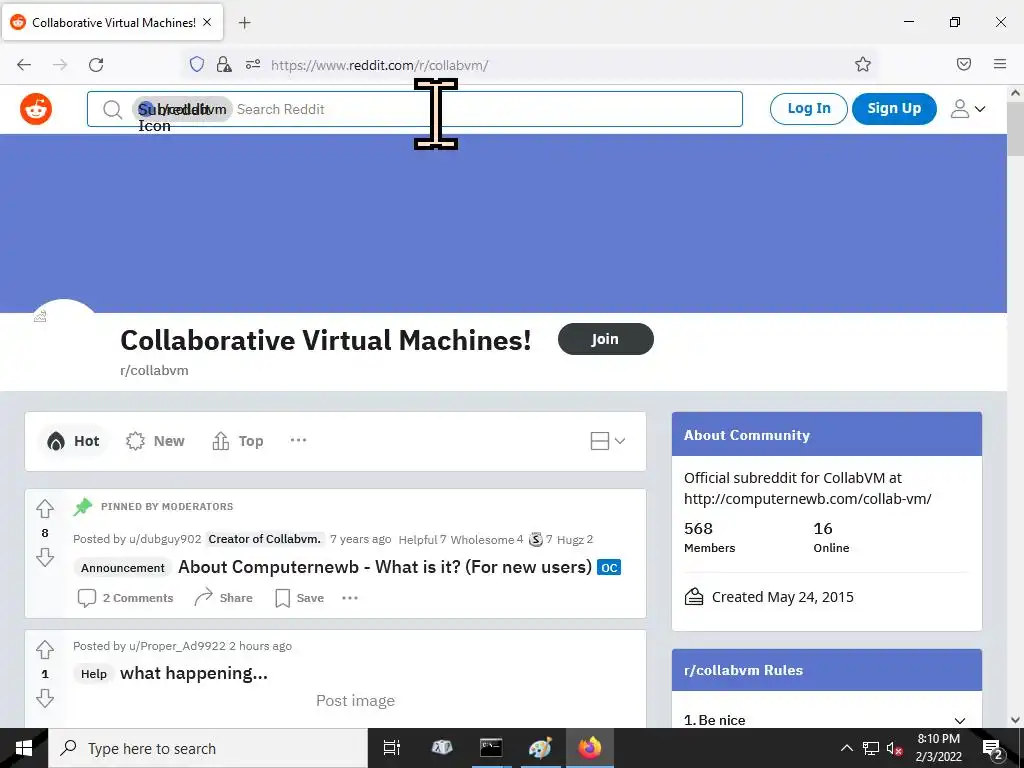Image resolution: width=1024 pixels, height=768 pixels.
Task: Click the Firefox icon in the taskbar
Action: pyautogui.click(x=590, y=748)
